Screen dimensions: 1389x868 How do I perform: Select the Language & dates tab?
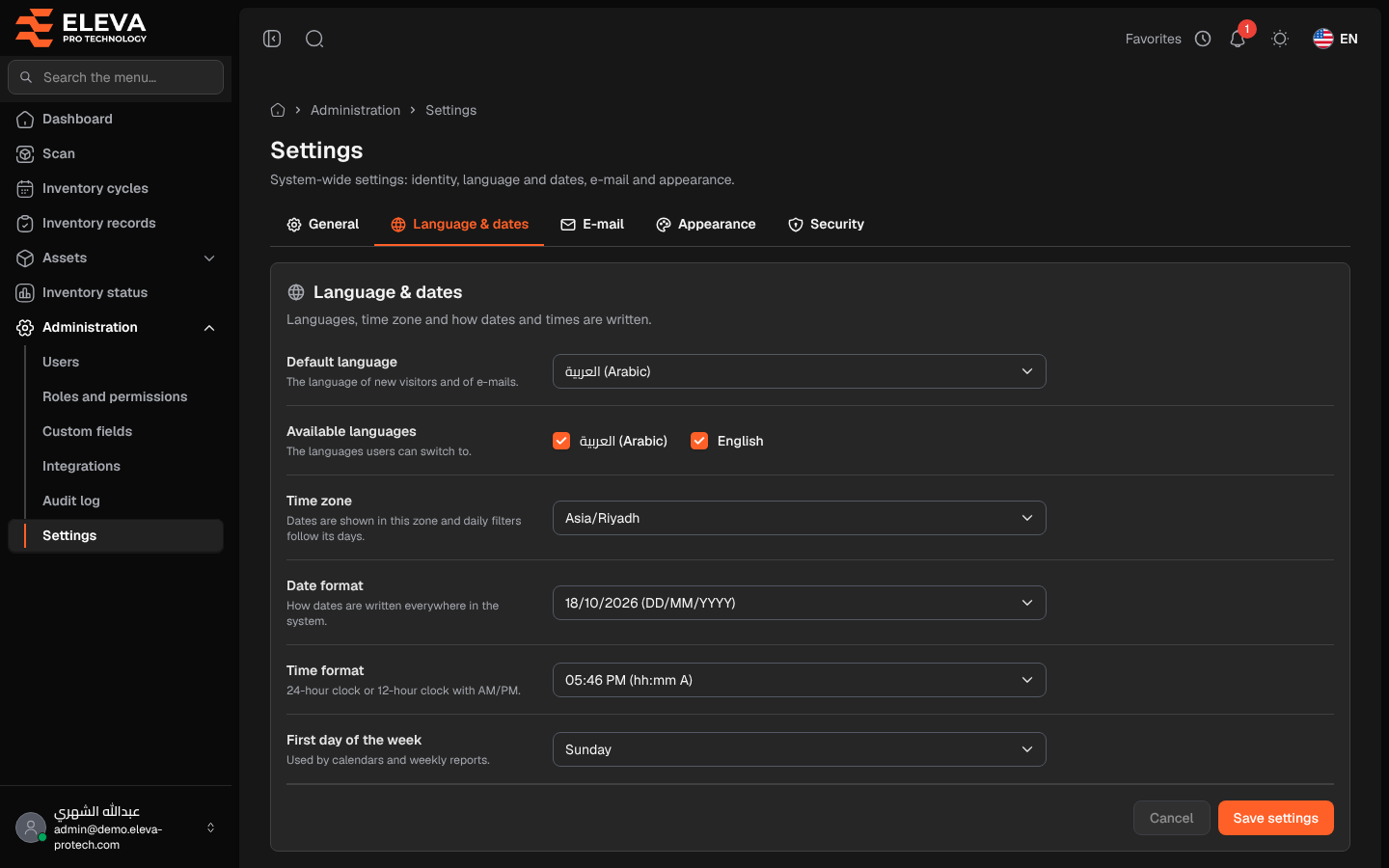[459, 224]
